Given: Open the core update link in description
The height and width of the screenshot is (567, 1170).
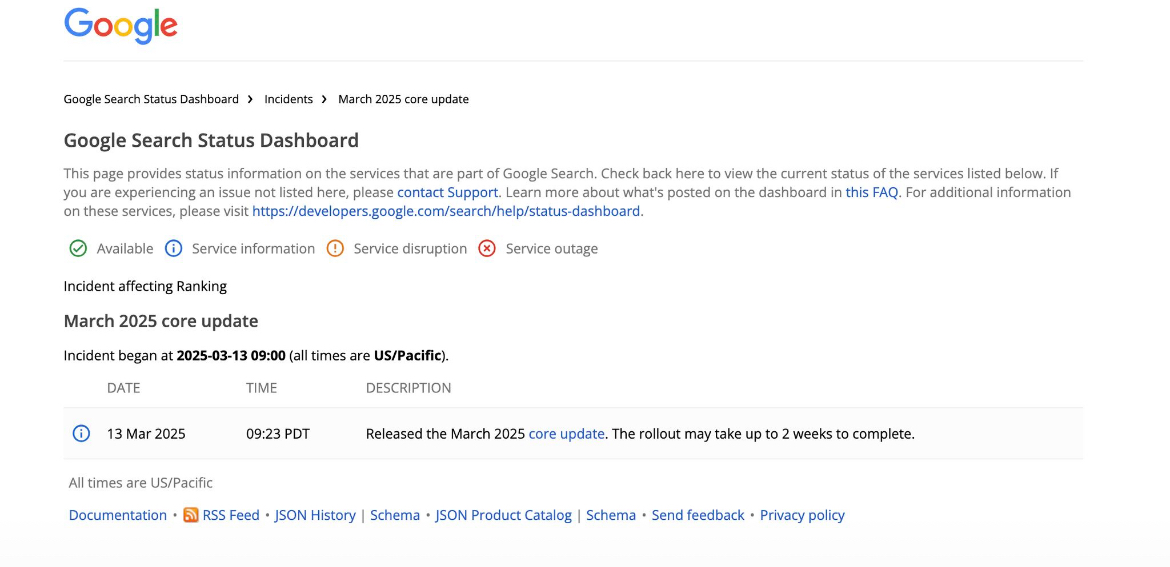Looking at the screenshot, I should (x=566, y=433).
